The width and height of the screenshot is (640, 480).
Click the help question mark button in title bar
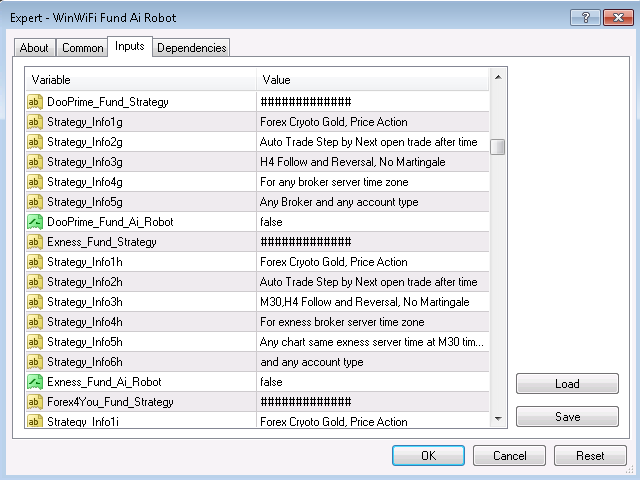(585, 18)
